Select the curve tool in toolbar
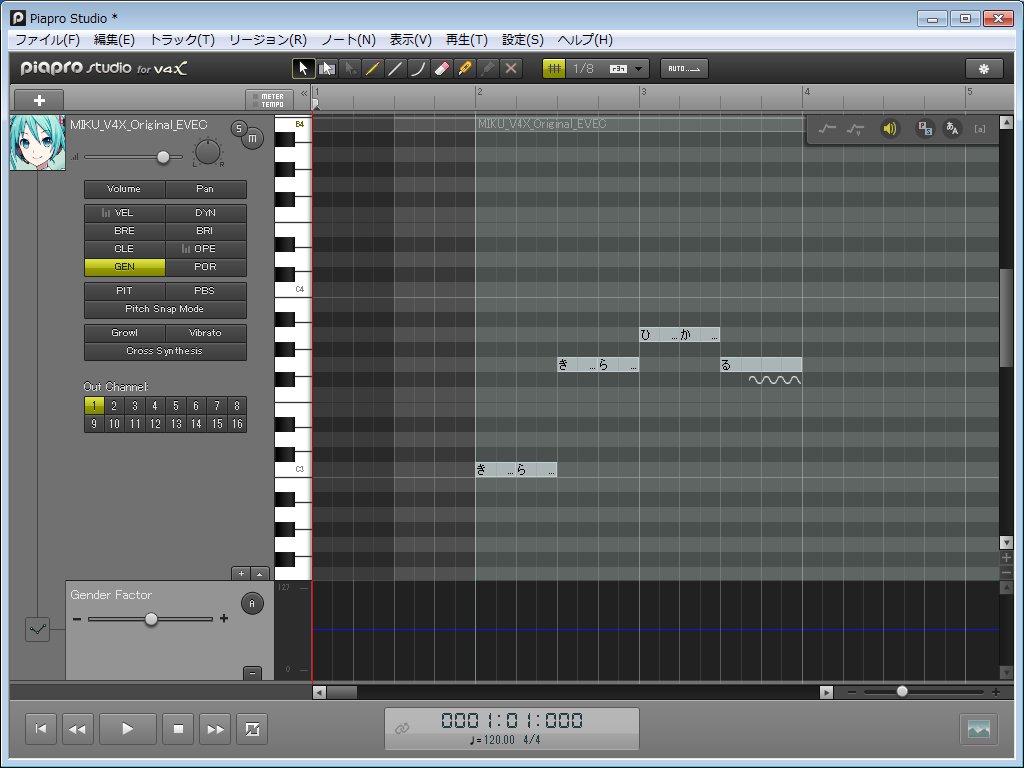 (x=419, y=69)
